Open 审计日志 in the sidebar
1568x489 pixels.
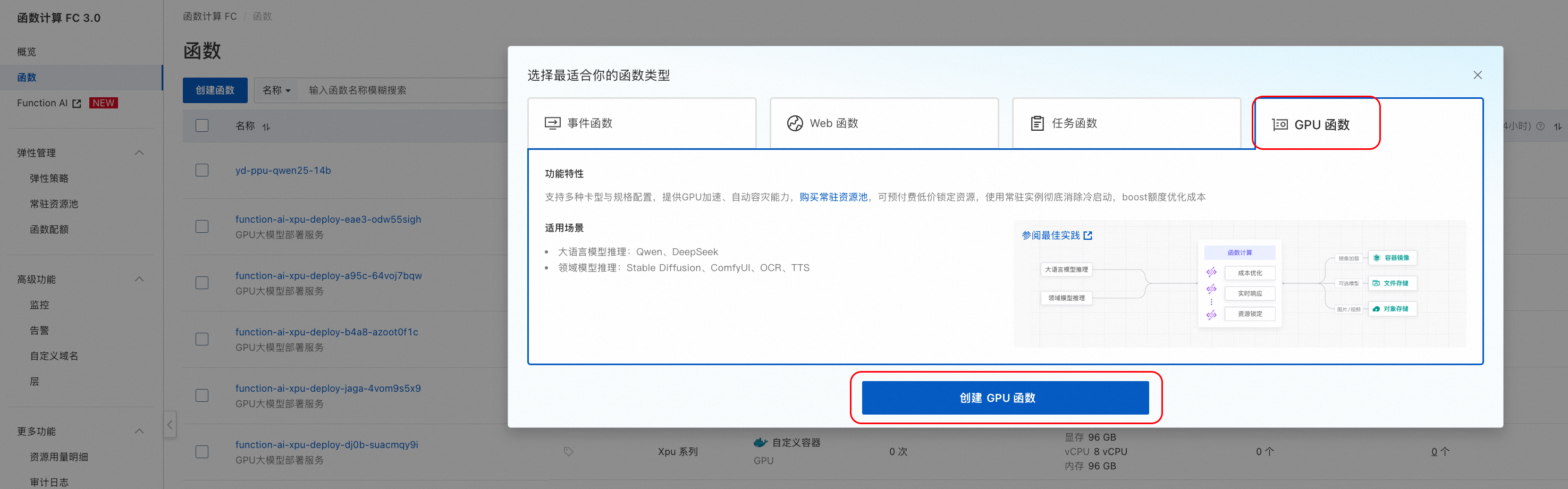click(49, 482)
